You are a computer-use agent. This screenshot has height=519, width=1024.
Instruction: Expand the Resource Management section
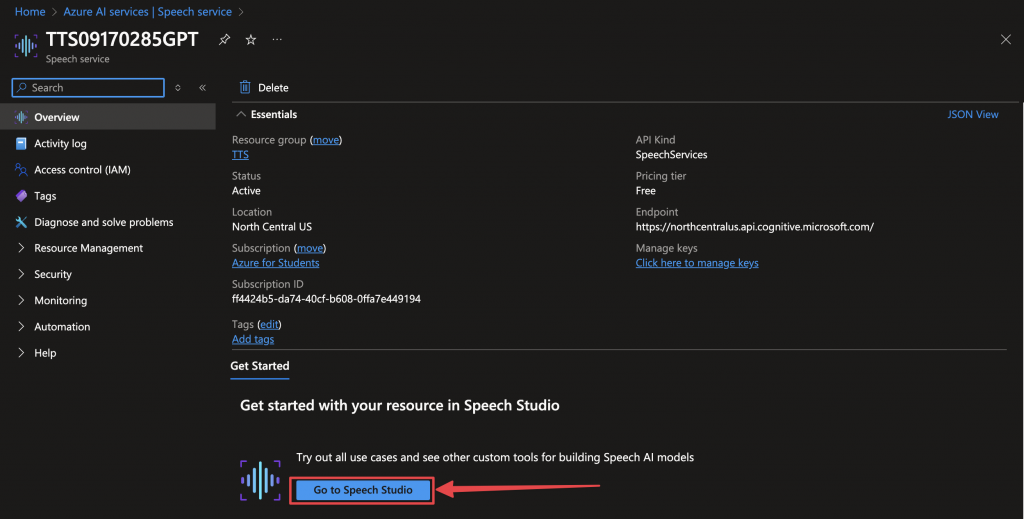click(x=88, y=248)
